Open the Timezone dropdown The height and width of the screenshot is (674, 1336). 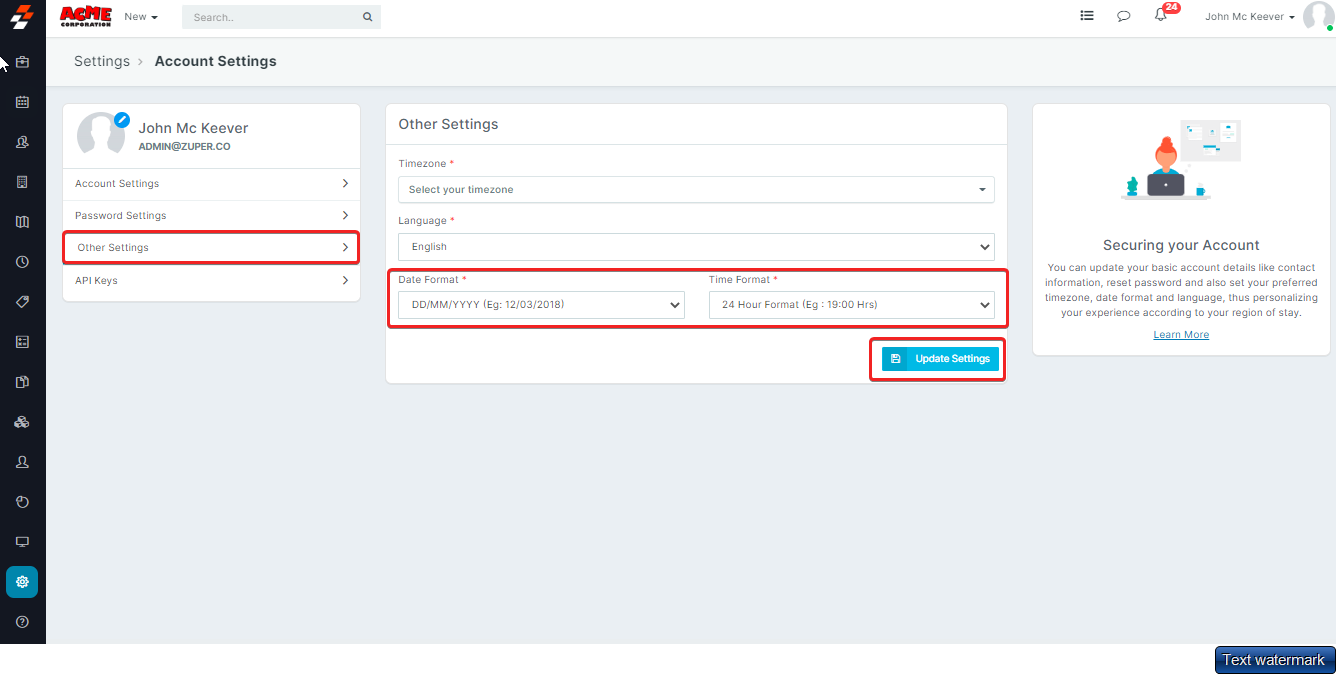(696, 189)
